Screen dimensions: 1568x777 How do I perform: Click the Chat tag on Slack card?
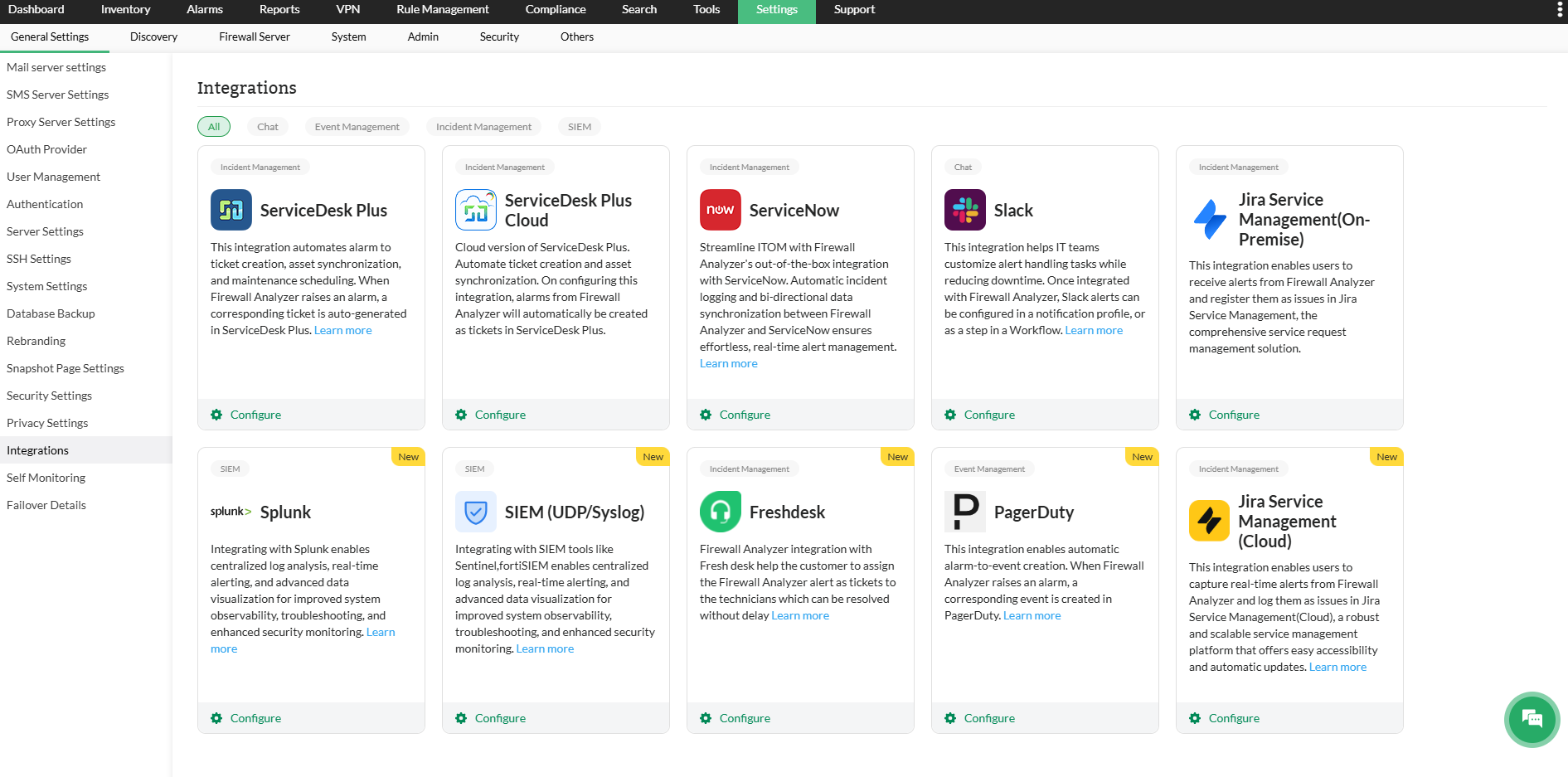[963, 168]
